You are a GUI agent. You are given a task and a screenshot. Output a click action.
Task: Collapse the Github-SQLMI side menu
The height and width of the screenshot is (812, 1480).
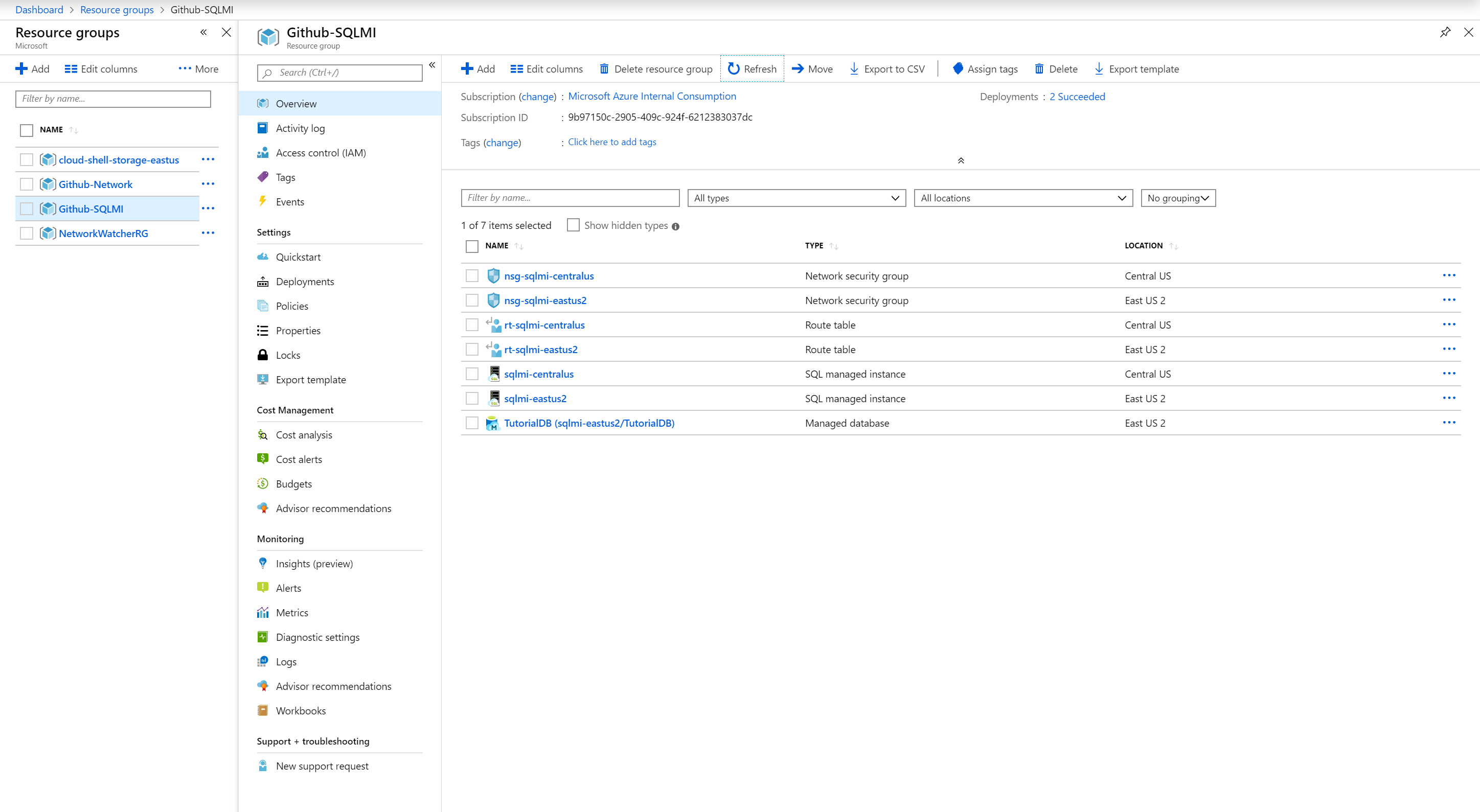(432, 65)
